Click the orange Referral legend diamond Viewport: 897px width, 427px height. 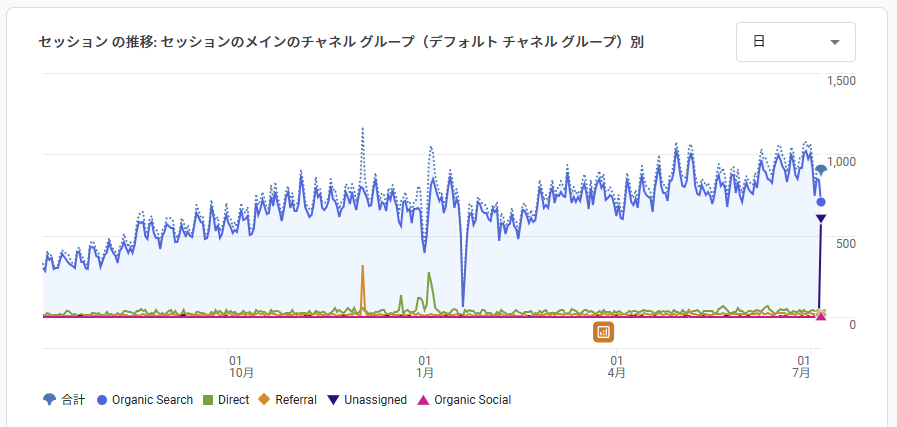click(x=265, y=400)
